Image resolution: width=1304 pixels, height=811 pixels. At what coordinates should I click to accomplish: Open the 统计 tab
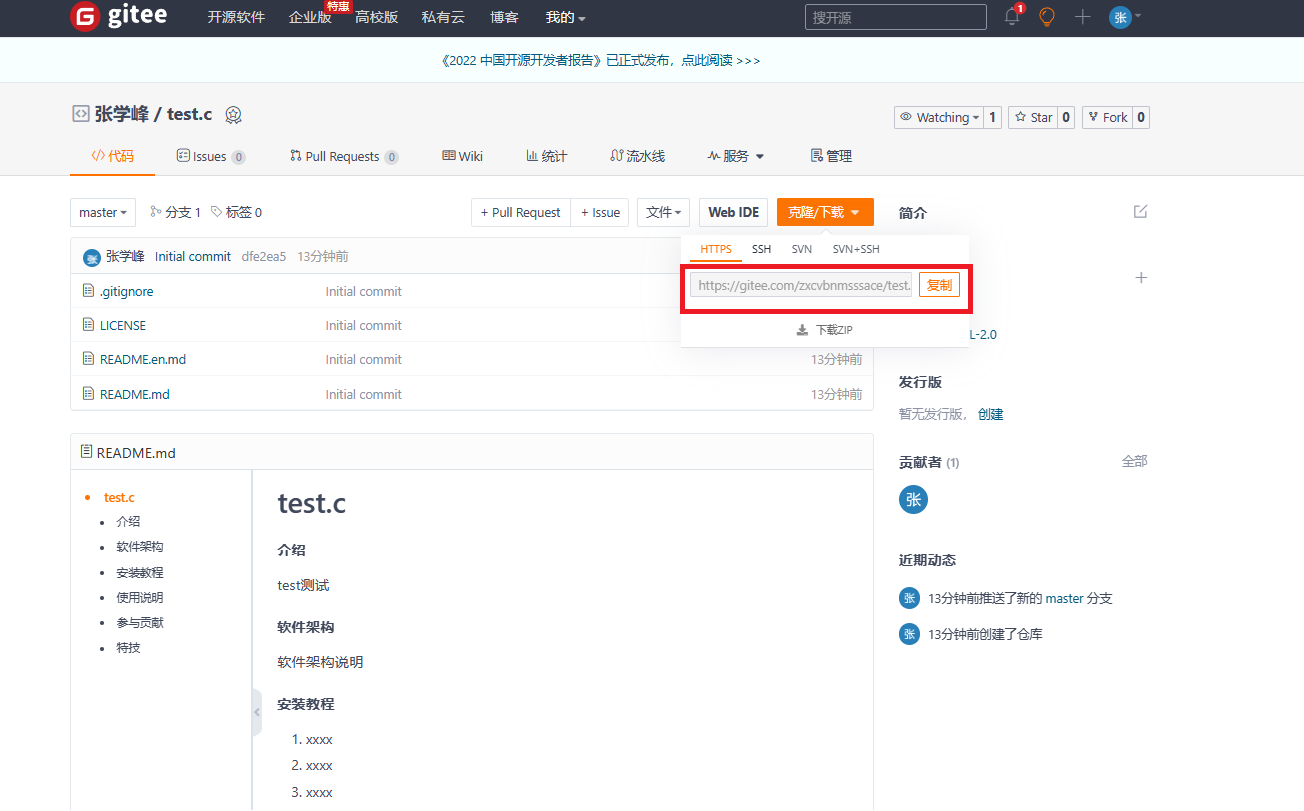[x=546, y=156]
